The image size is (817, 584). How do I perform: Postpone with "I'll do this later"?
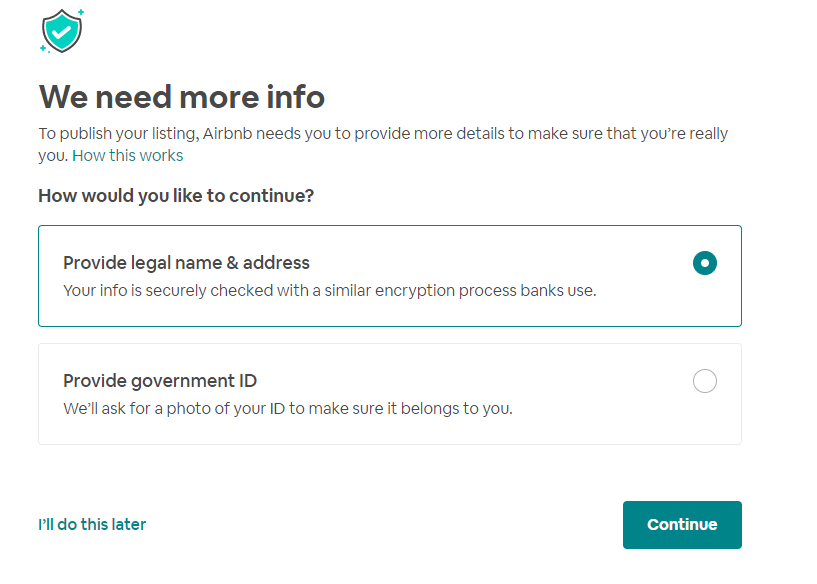tap(92, 524)
